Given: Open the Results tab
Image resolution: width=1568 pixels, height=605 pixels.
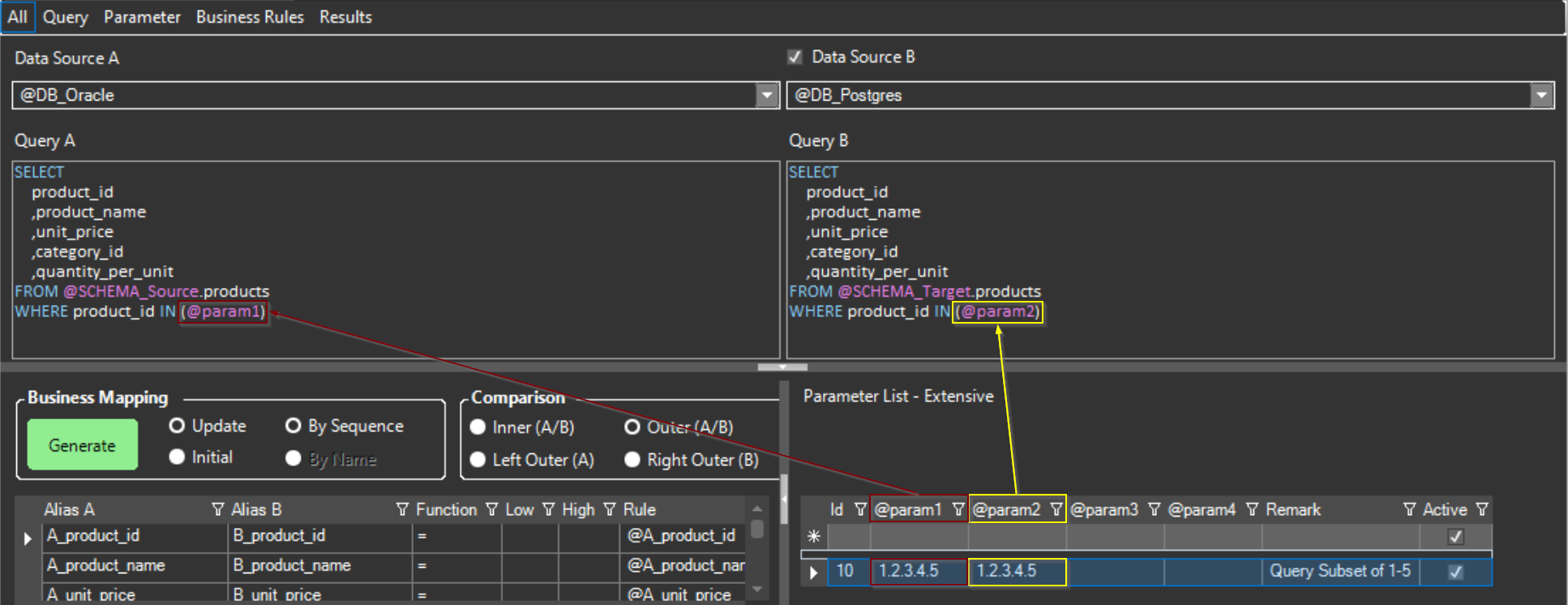Looking at the screenshot, I should click(345, 17).
